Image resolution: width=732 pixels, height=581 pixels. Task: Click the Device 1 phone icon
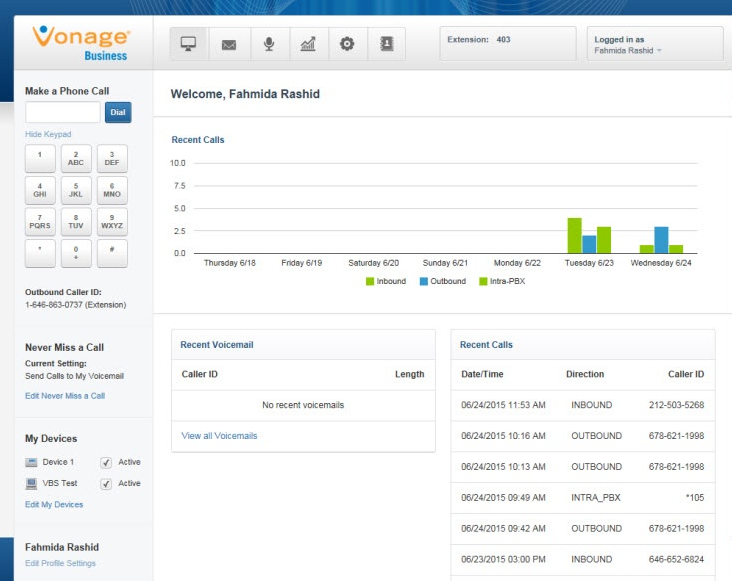[32, 462]
